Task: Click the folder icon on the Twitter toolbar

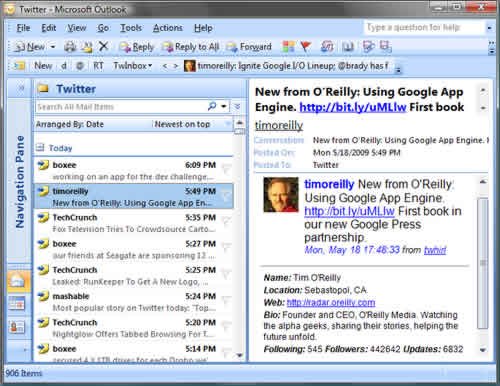Action: click(19, 66)
